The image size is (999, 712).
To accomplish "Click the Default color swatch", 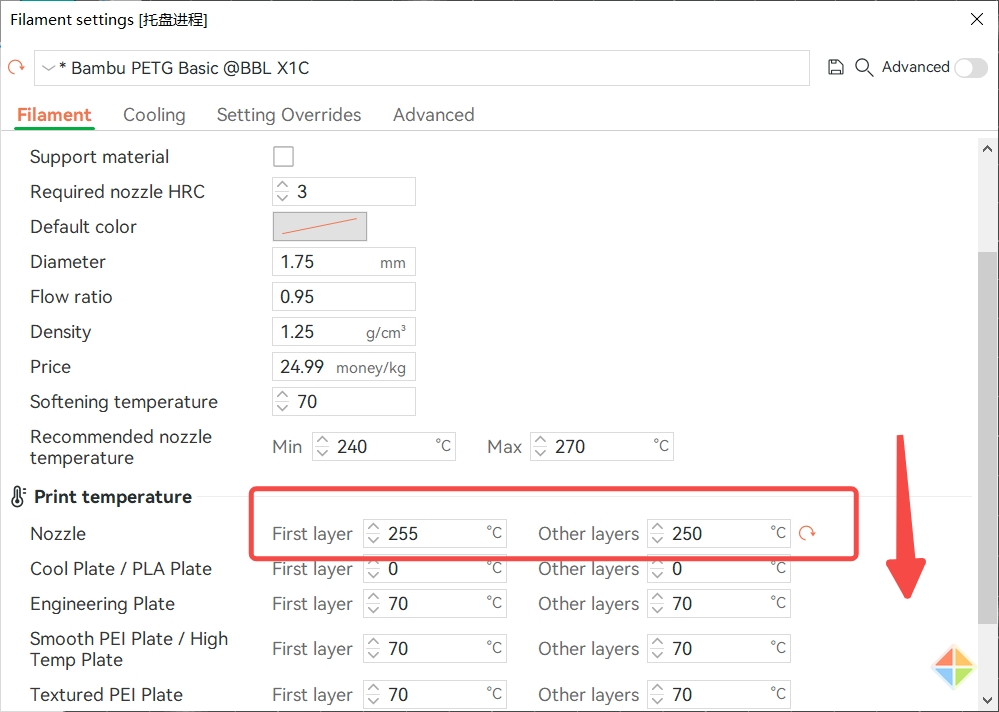I will (320, 227).
